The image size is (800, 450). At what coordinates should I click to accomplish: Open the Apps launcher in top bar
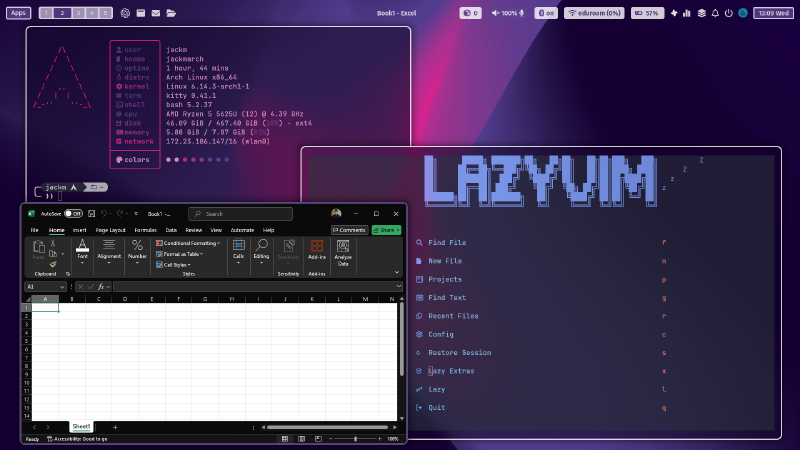[x=18, y=13]
